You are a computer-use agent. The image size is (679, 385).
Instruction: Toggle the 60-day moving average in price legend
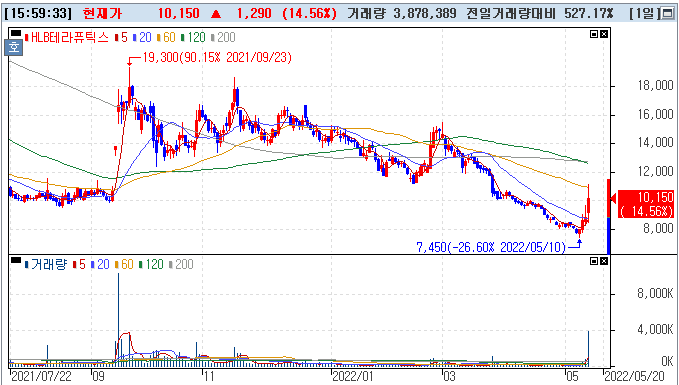[166, 38]
